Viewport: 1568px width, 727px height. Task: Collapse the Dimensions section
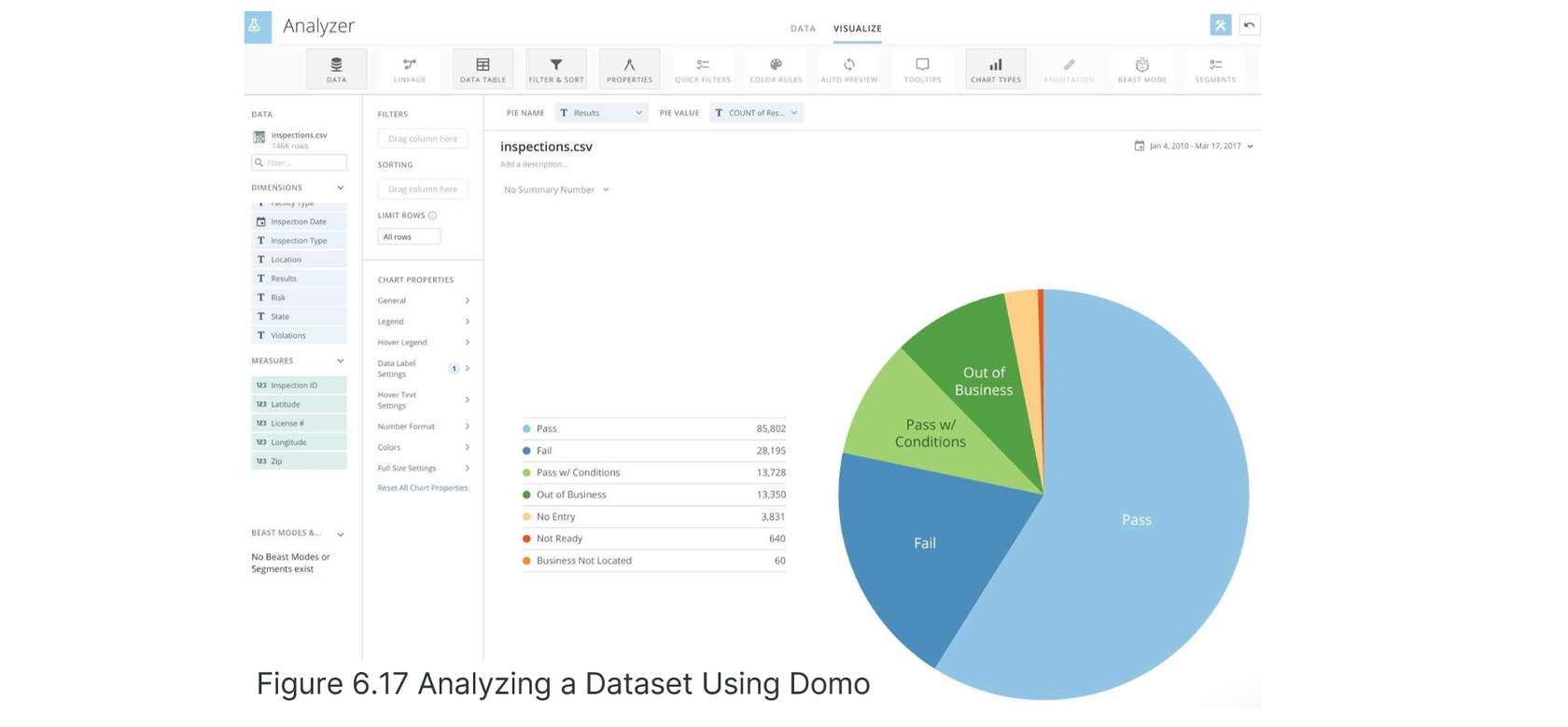(340, 188)
